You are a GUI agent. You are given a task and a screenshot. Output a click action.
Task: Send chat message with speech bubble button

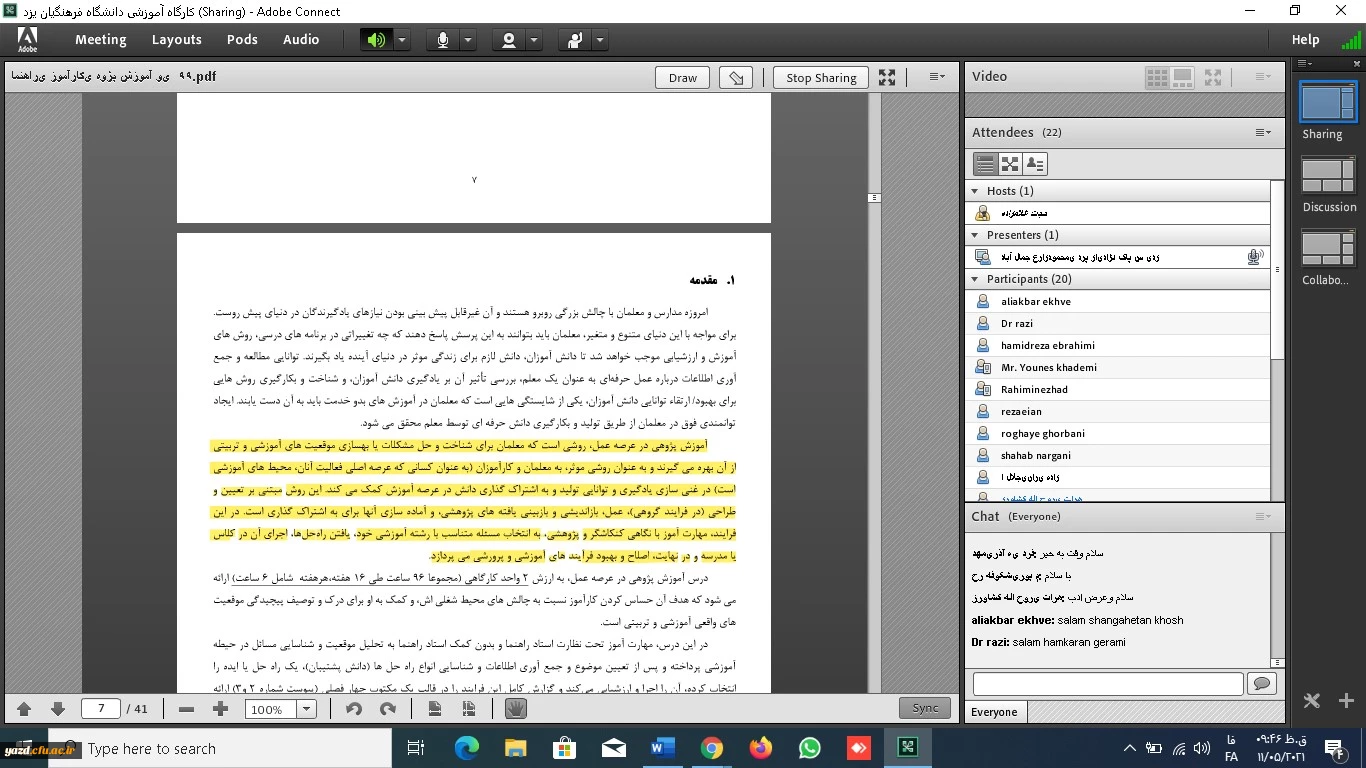pos(1261,684)
